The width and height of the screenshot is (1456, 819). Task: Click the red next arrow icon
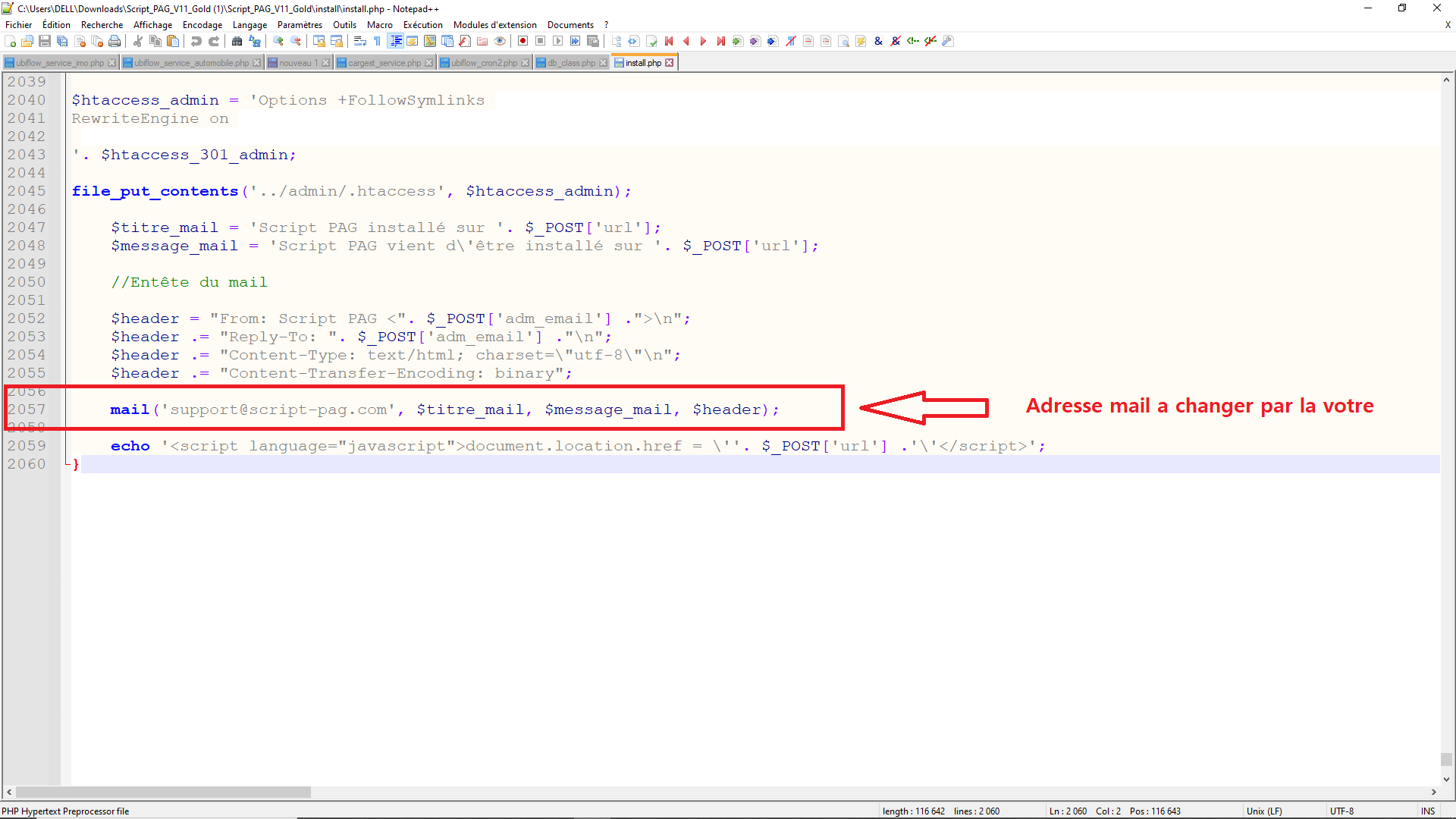point(703,41)
